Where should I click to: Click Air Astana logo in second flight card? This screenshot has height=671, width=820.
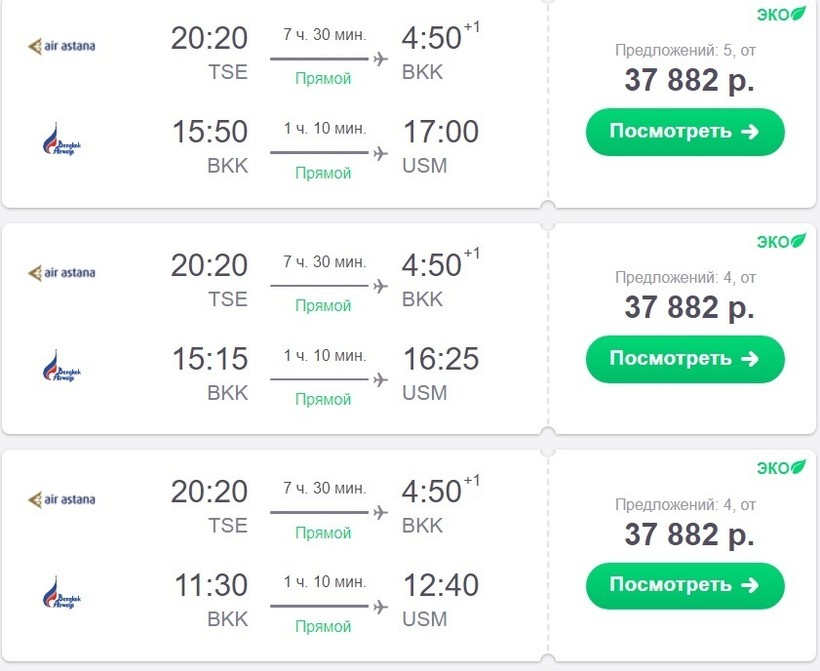pyautogui.click(x=62, y=272)
